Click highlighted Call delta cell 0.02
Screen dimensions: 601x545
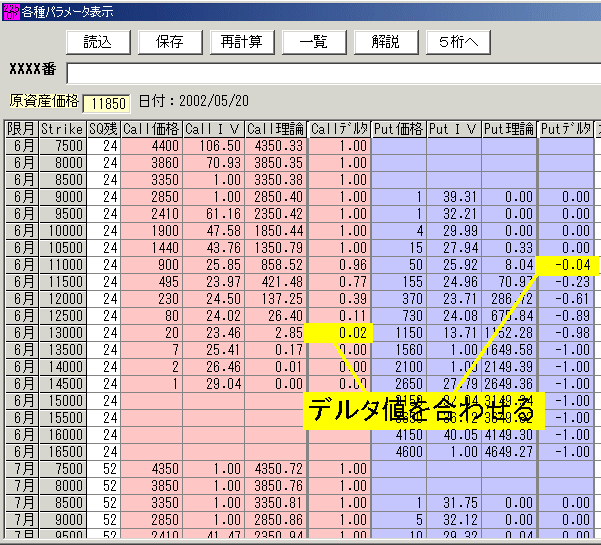[x=338, y=333]
